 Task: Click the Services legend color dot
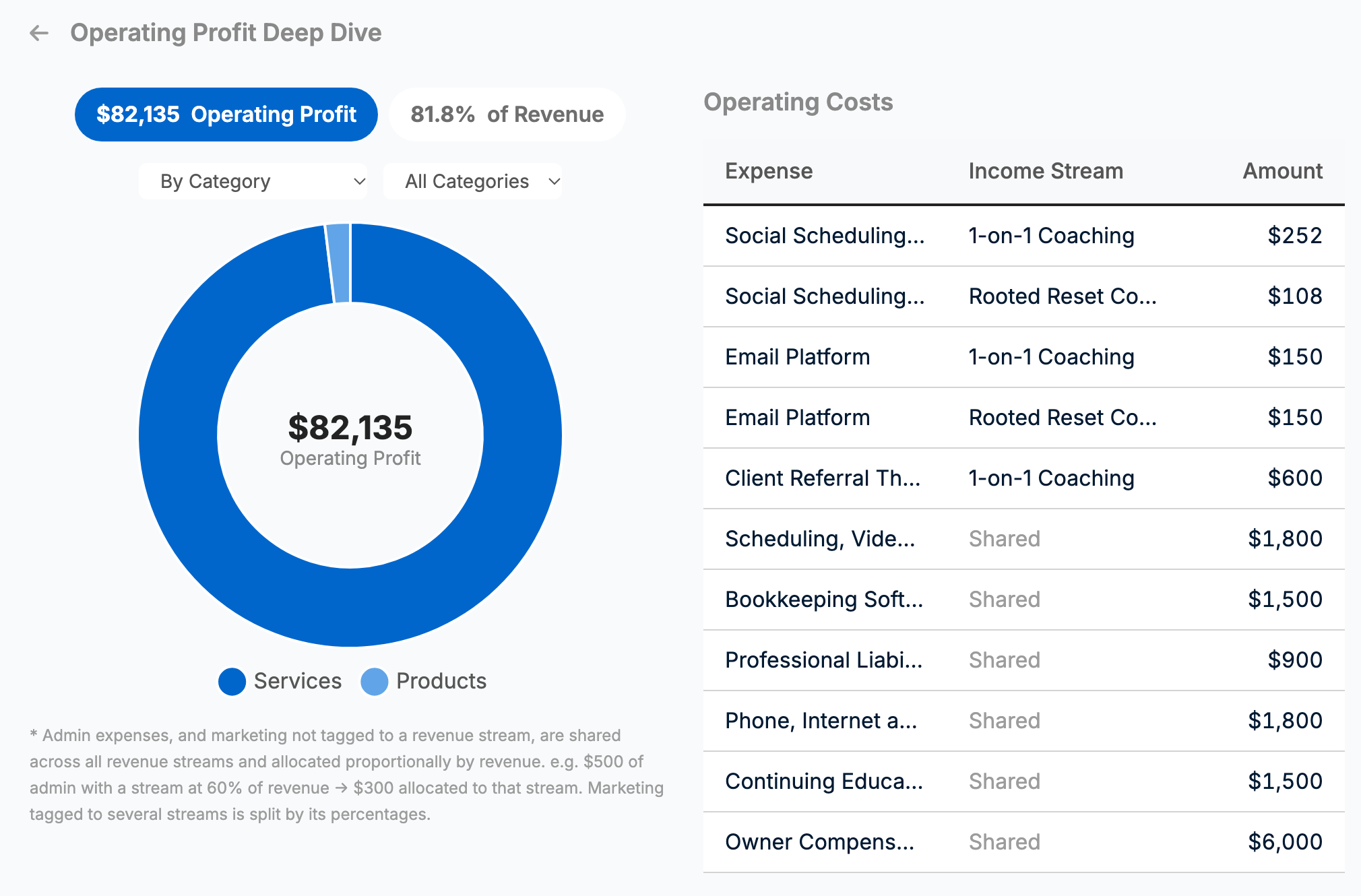pos(232,681)
